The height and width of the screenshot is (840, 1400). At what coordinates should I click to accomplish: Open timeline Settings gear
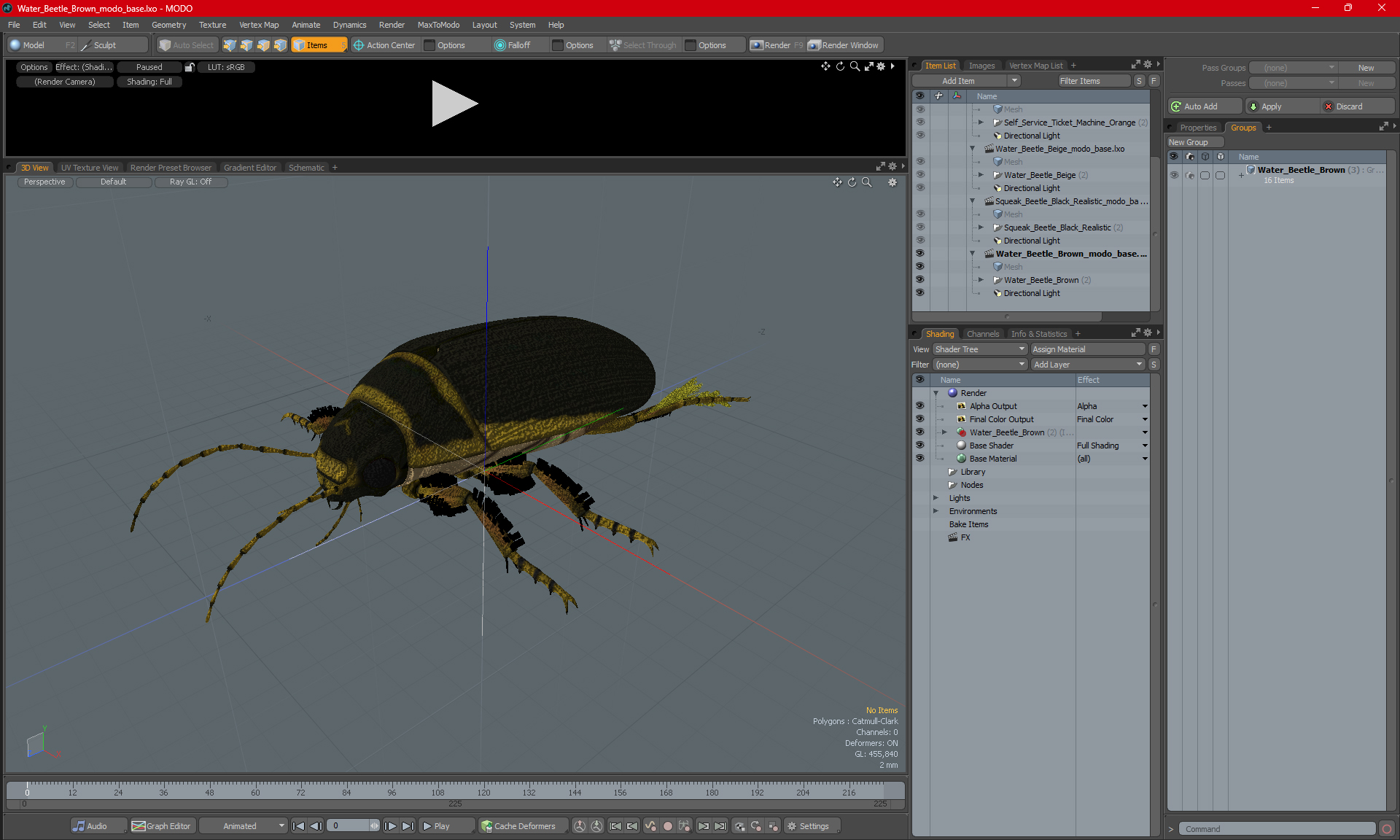(792, 826)
